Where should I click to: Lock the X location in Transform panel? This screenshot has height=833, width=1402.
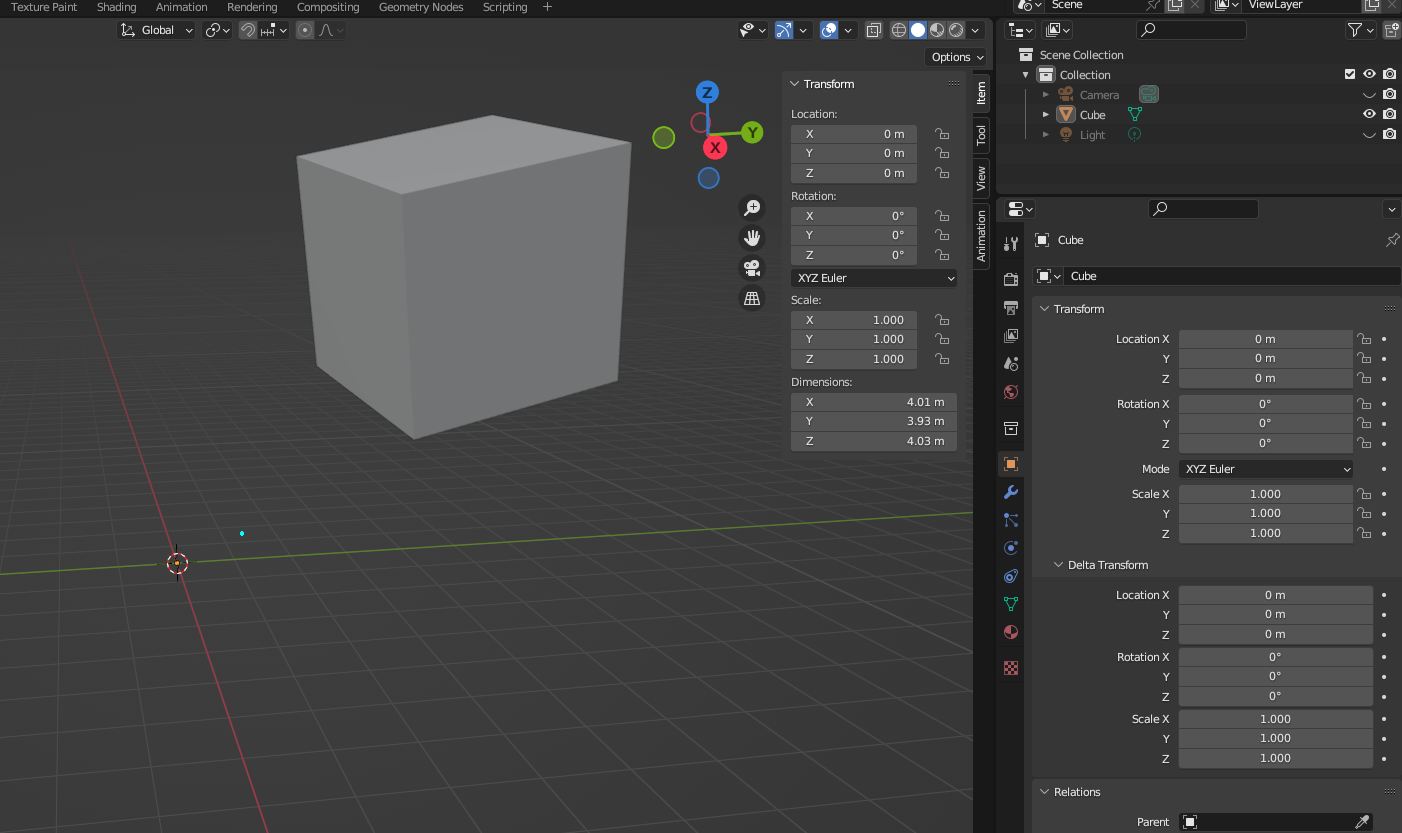942,134
